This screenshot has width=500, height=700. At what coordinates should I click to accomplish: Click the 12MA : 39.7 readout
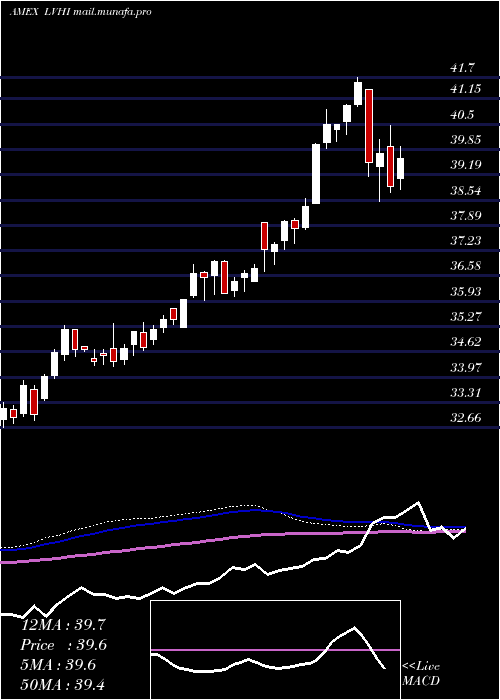(x=63, y=625)
